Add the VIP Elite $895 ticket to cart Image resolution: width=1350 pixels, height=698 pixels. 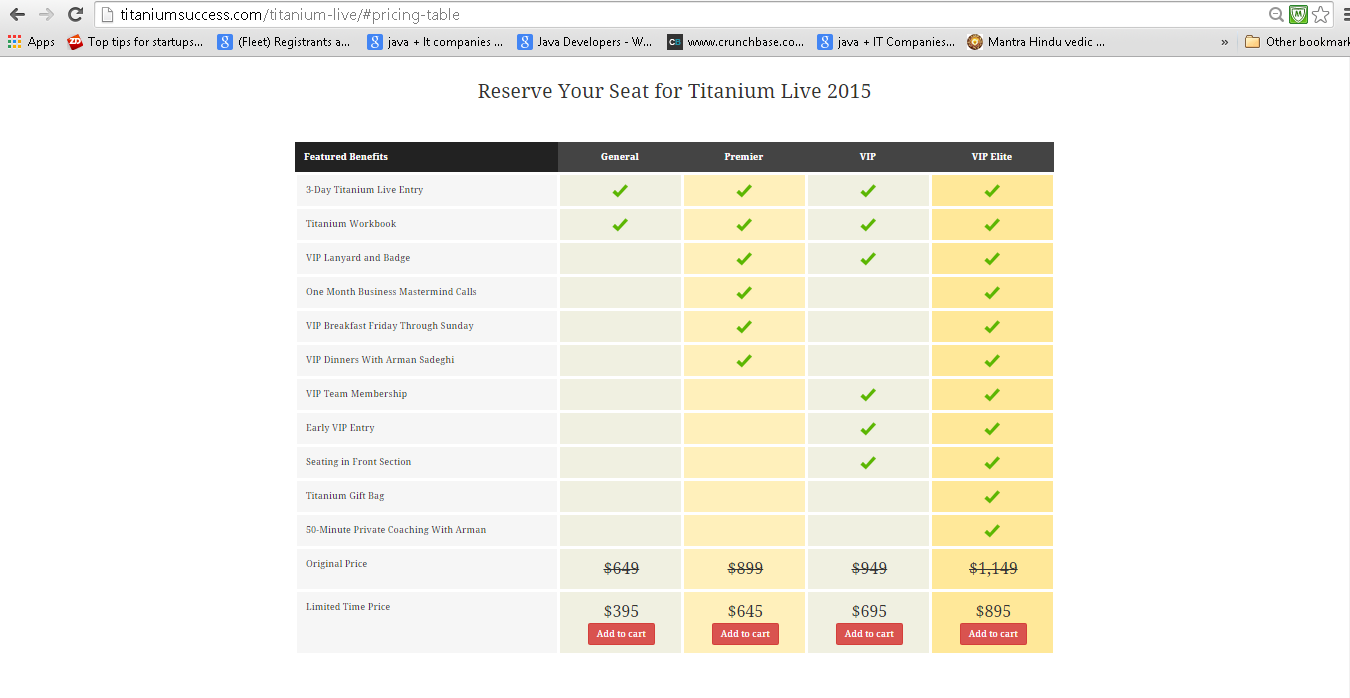[993, 634]
